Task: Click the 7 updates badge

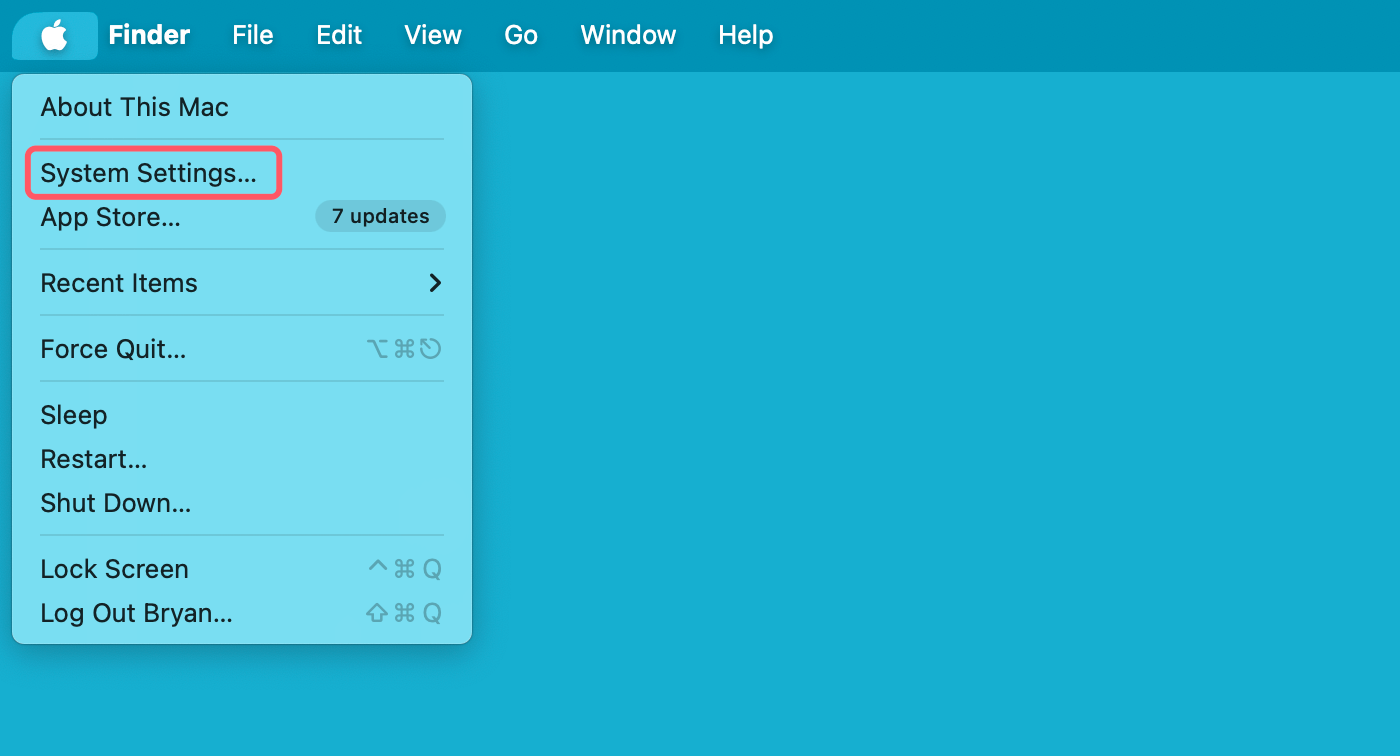Action: pos(380,216)
